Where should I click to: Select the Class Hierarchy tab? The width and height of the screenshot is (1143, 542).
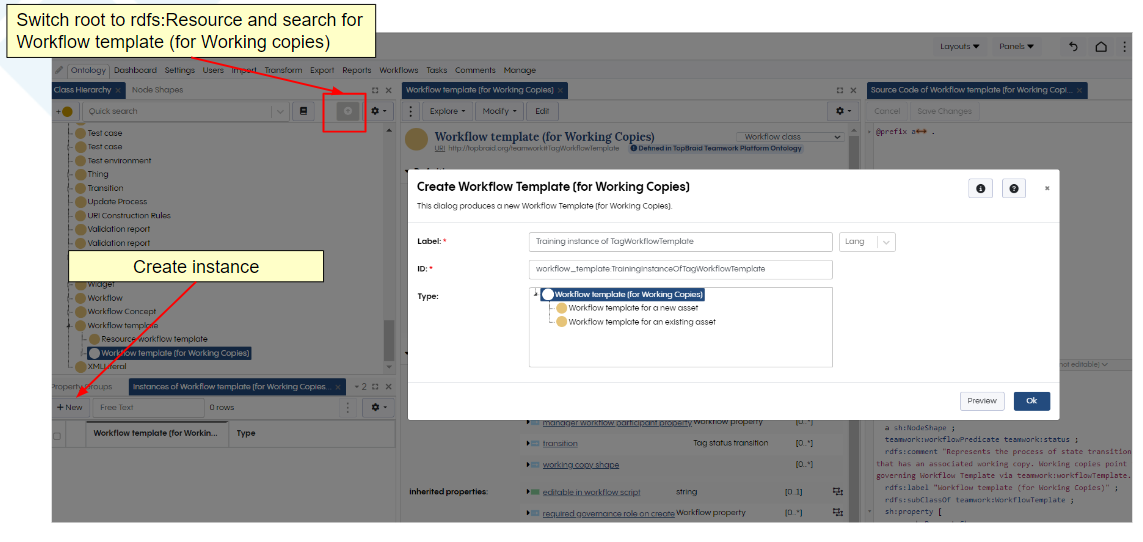[82, 90]
